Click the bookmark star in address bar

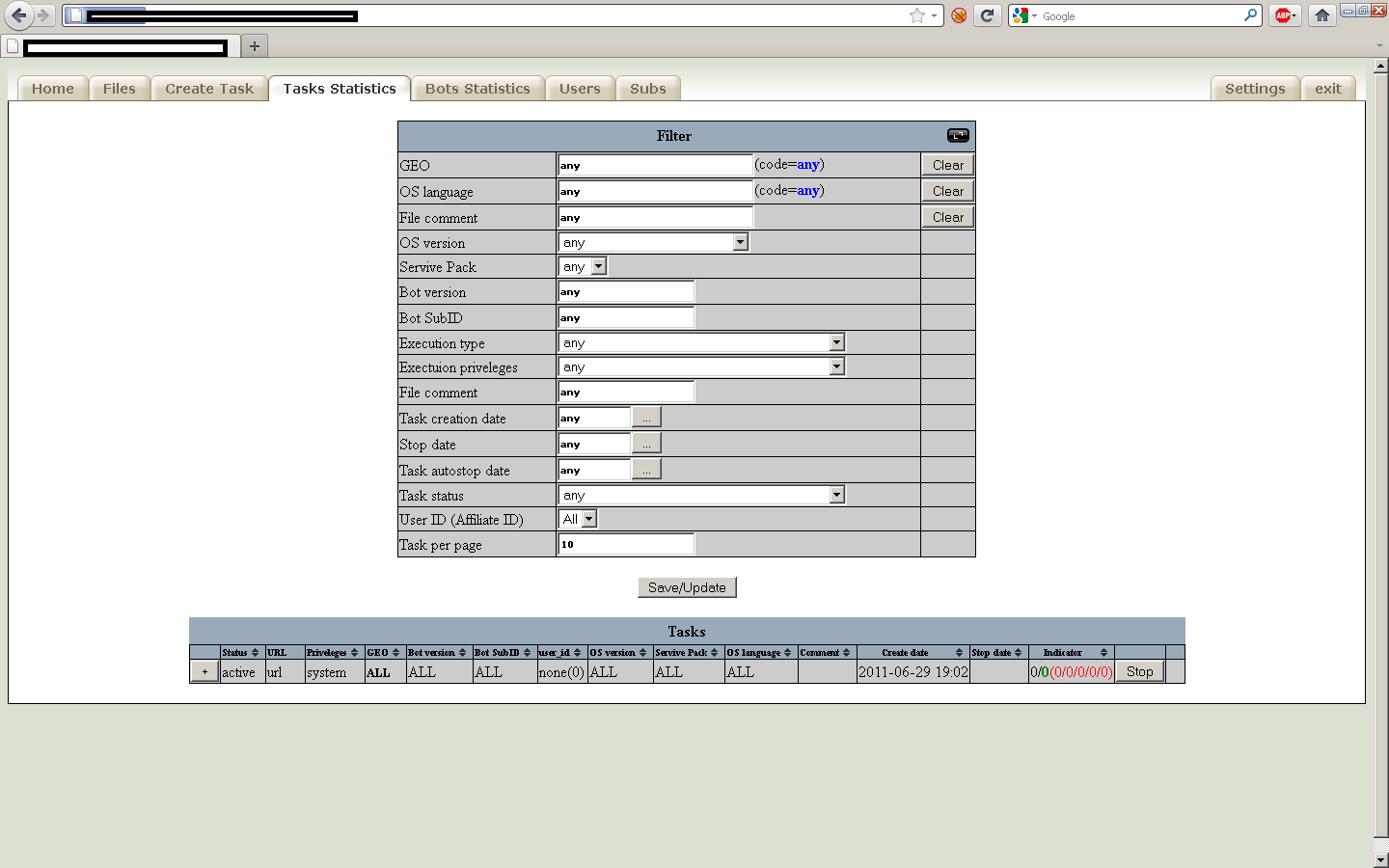916,15
